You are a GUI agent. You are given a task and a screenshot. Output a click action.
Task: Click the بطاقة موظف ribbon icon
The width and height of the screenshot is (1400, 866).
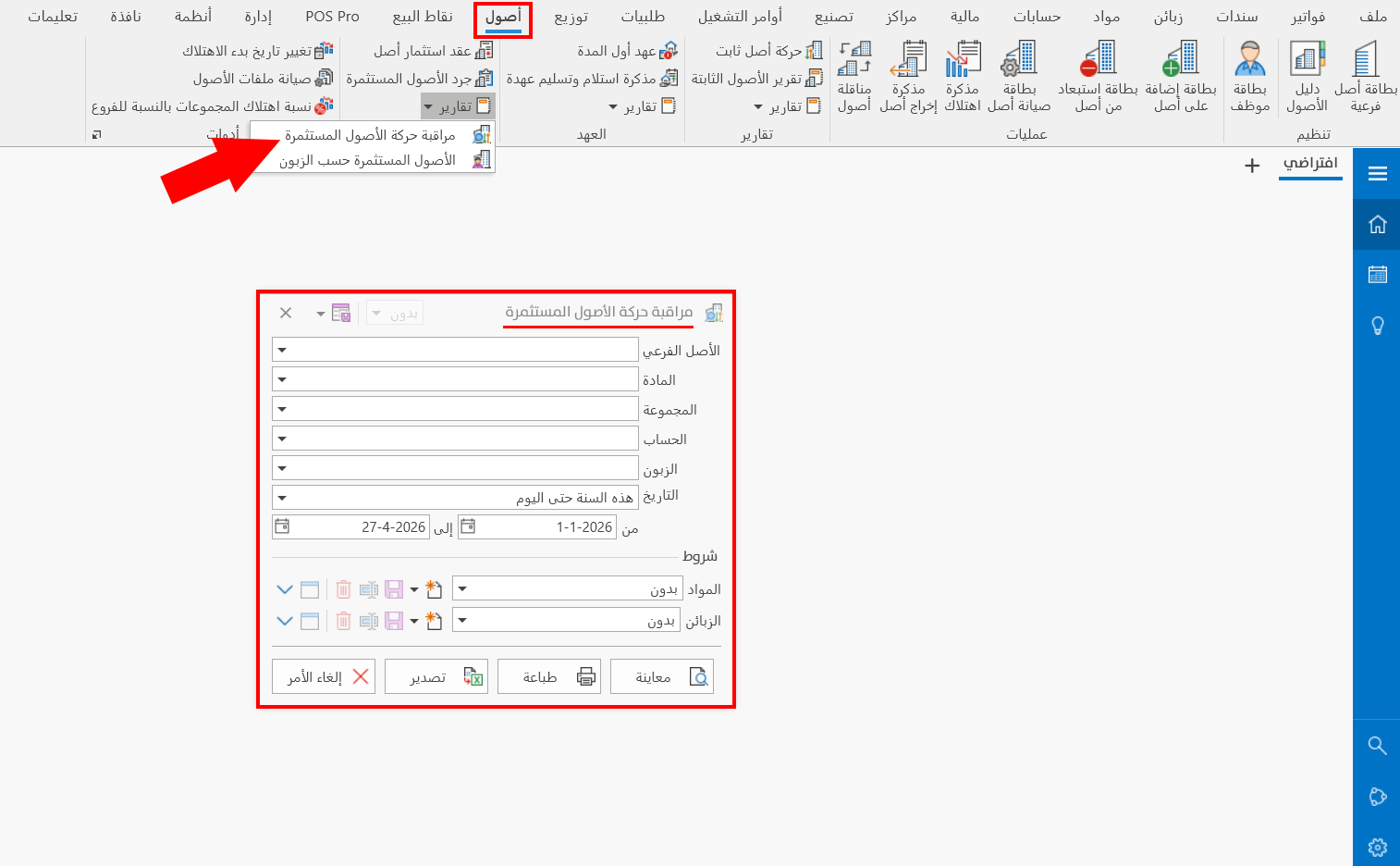click(1250, 78)
